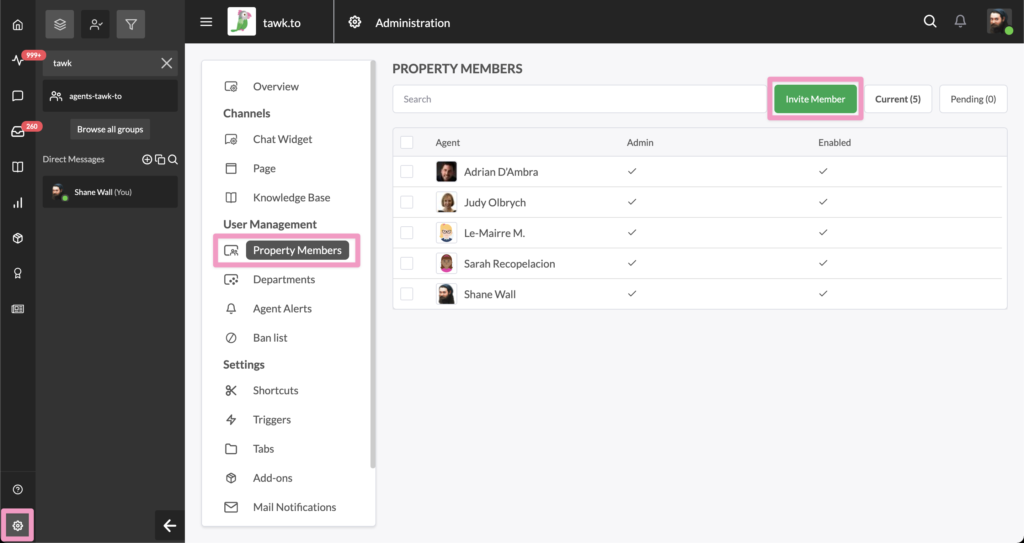Toggle the filter funnel icon

(131, 24)
